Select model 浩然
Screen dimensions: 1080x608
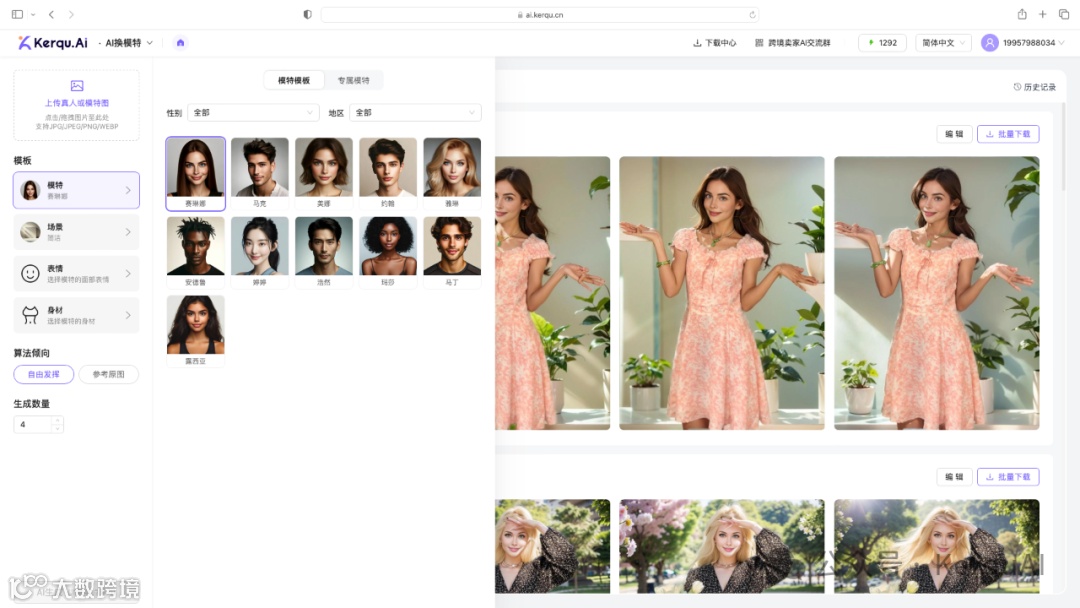[324, 252]
